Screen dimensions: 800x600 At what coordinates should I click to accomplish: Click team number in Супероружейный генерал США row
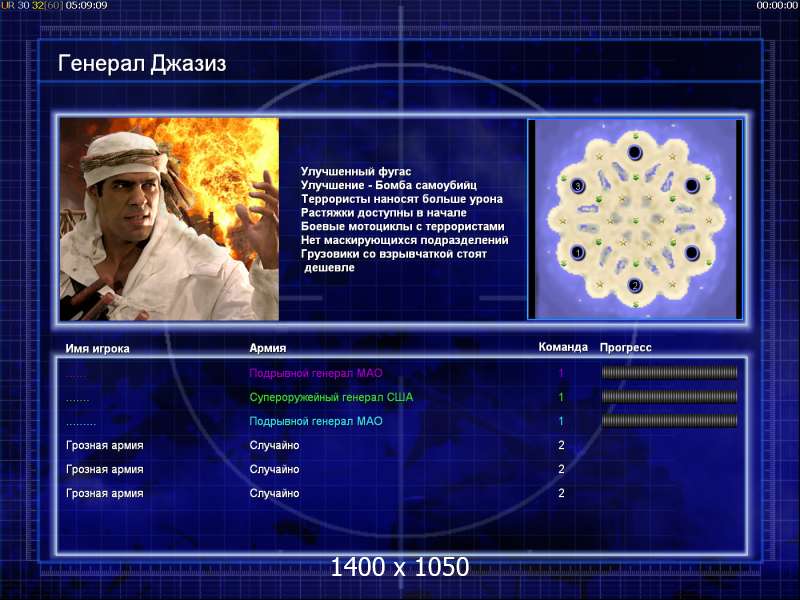[x=561, y=397]
